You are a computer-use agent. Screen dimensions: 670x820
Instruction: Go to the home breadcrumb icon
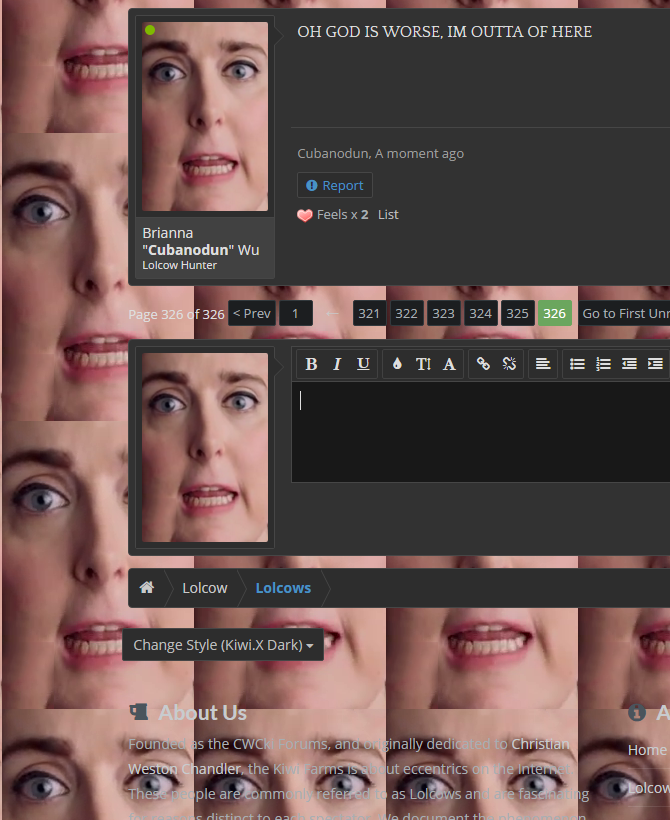(x=146, y=588)
